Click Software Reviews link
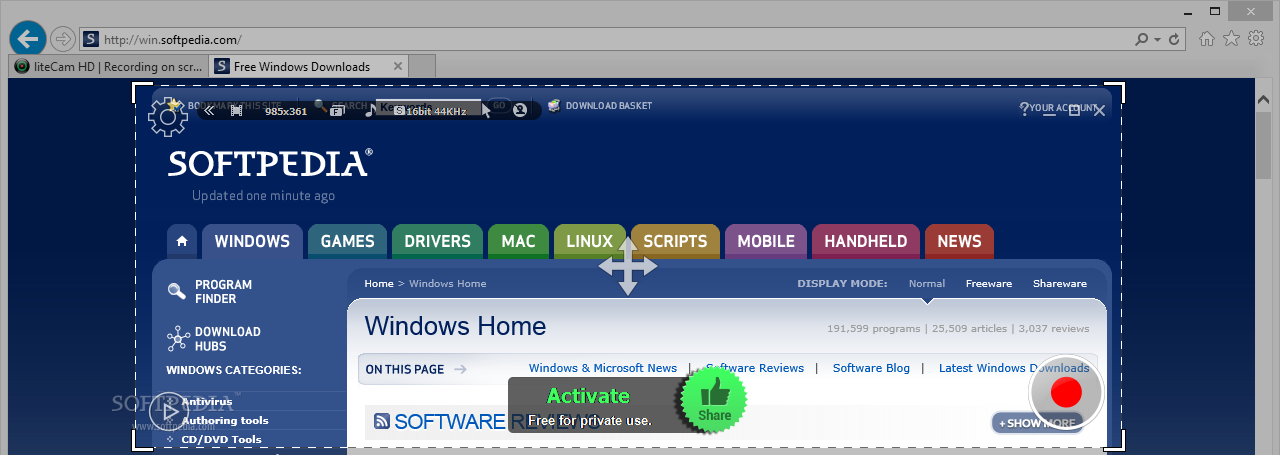The height and width of the screenshot is (455, 1280). tap(755, 368)
